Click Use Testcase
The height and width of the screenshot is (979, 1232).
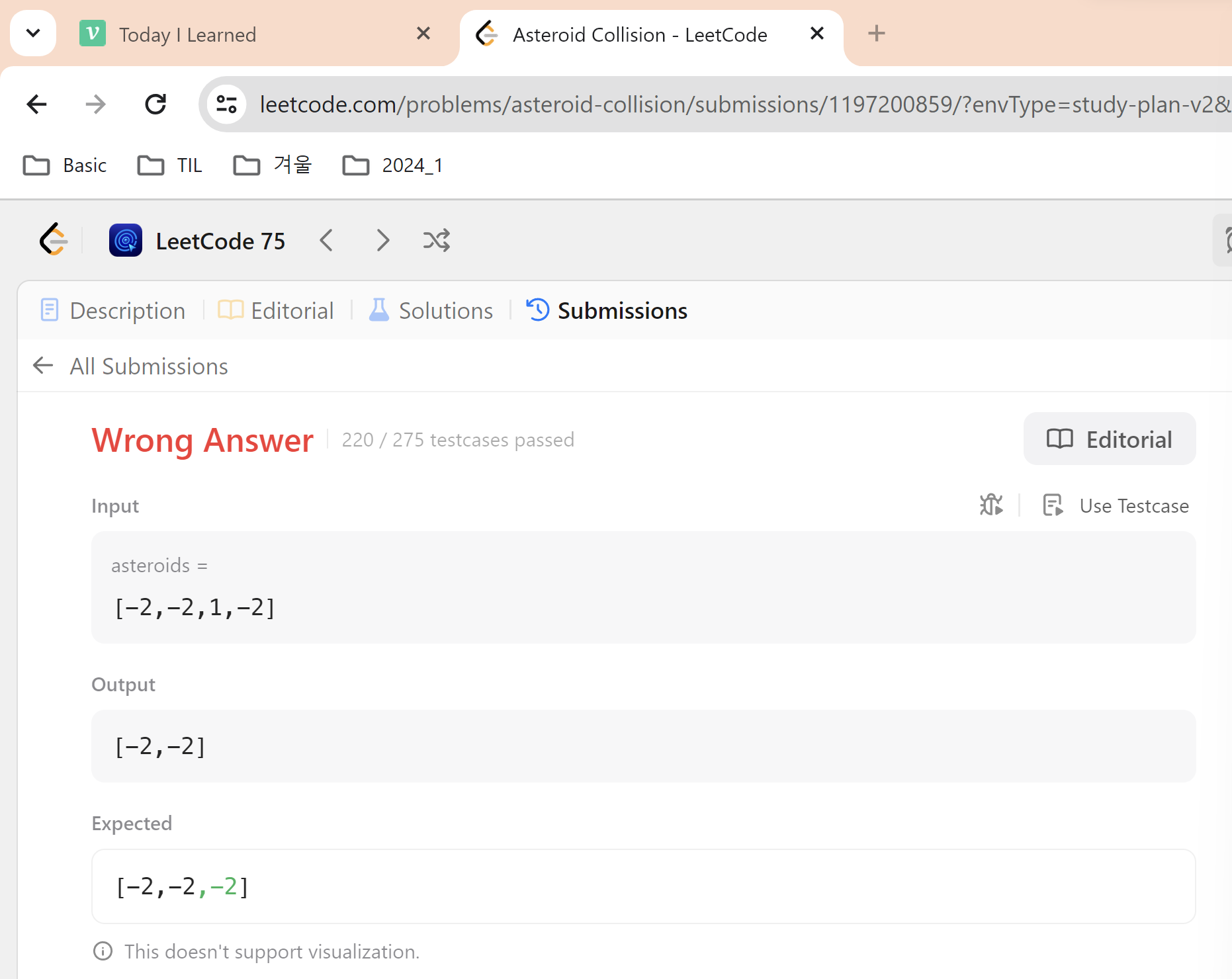point(1116,505)
